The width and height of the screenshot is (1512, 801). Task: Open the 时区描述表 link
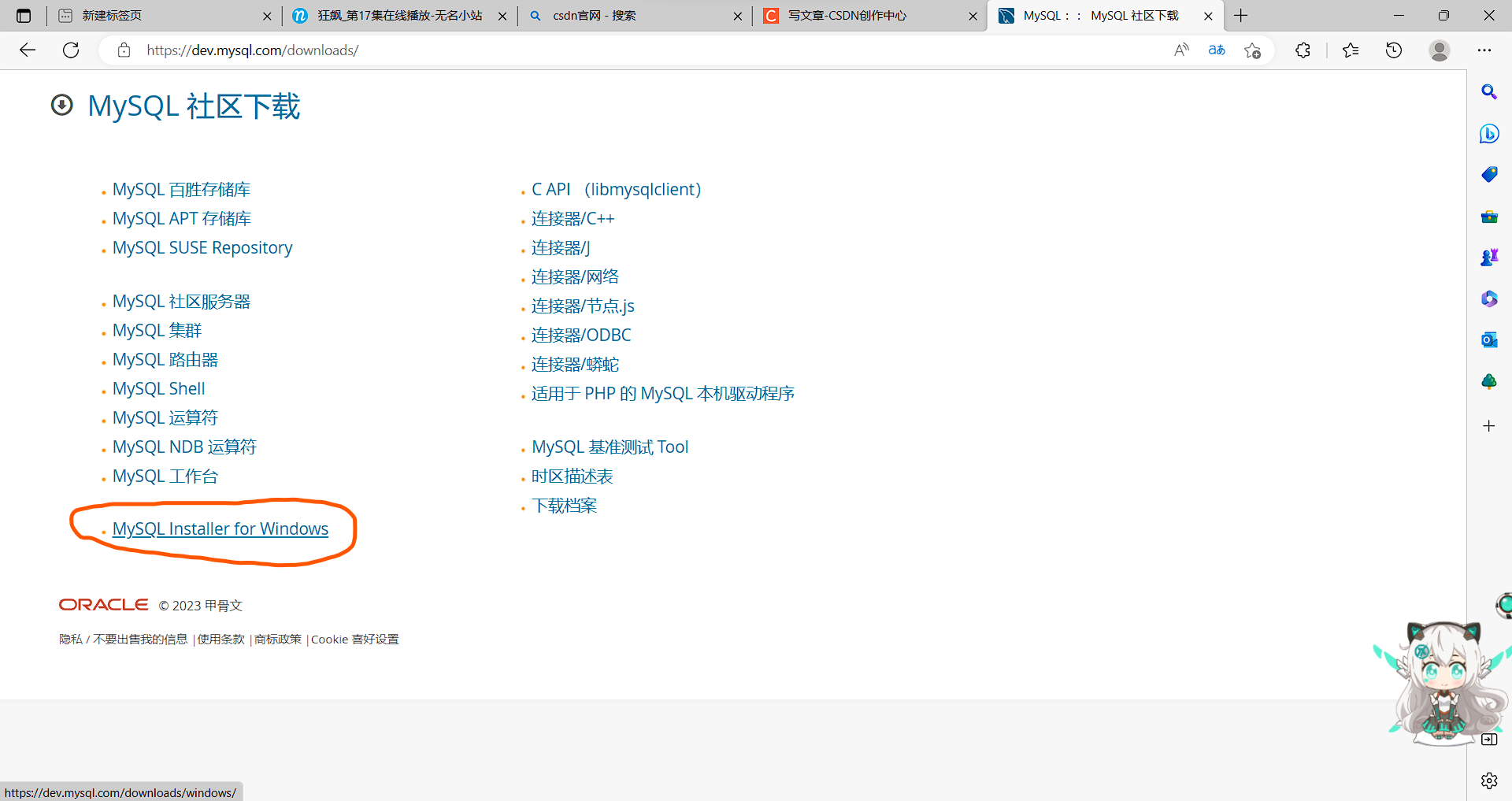point(572,477)
